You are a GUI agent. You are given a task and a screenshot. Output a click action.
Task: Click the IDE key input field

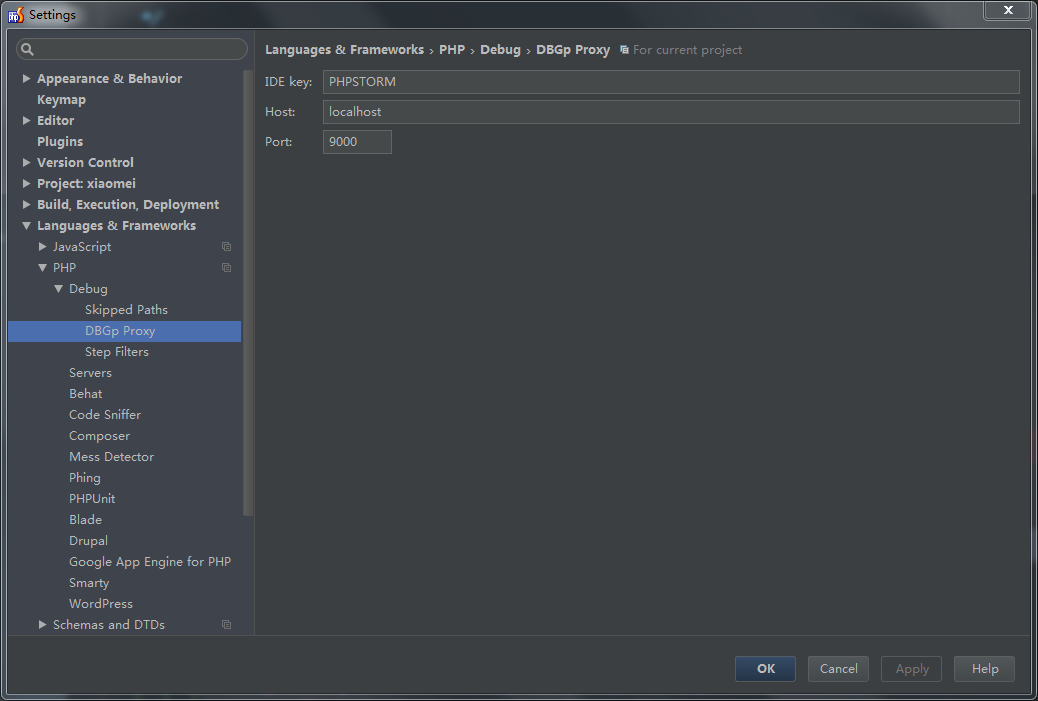[671, 82]
